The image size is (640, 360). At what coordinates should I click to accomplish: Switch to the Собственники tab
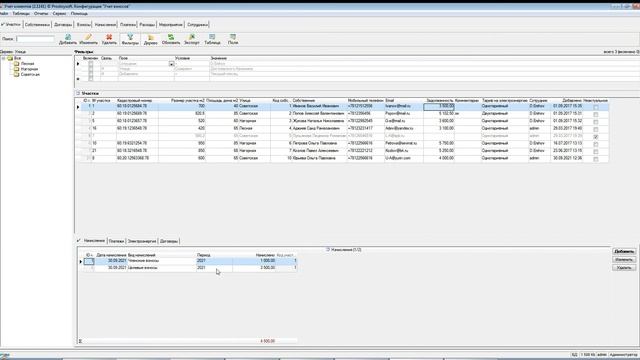click(x=37, y=25)
